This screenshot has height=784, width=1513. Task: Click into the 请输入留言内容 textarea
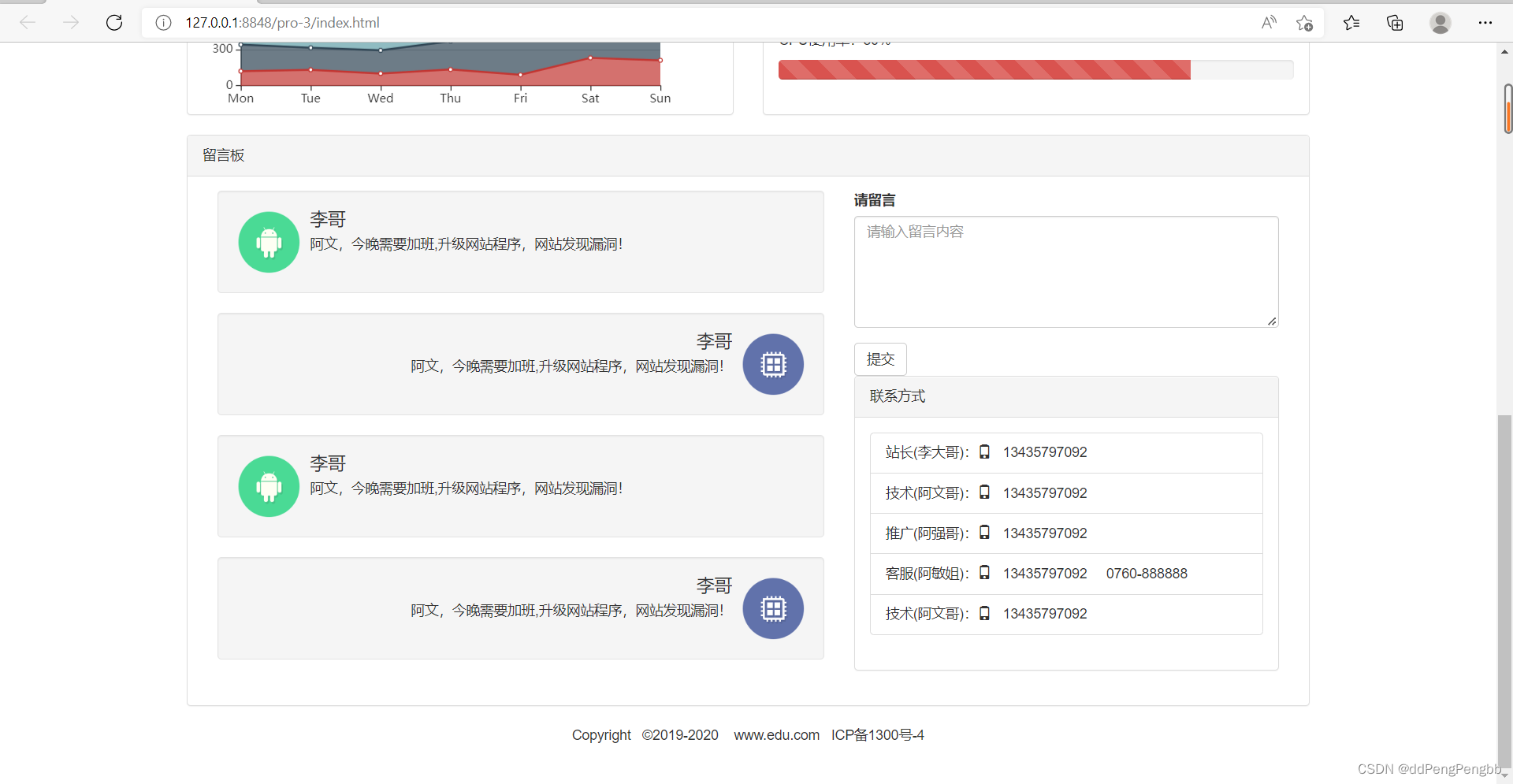click(x=1066, y=272)
